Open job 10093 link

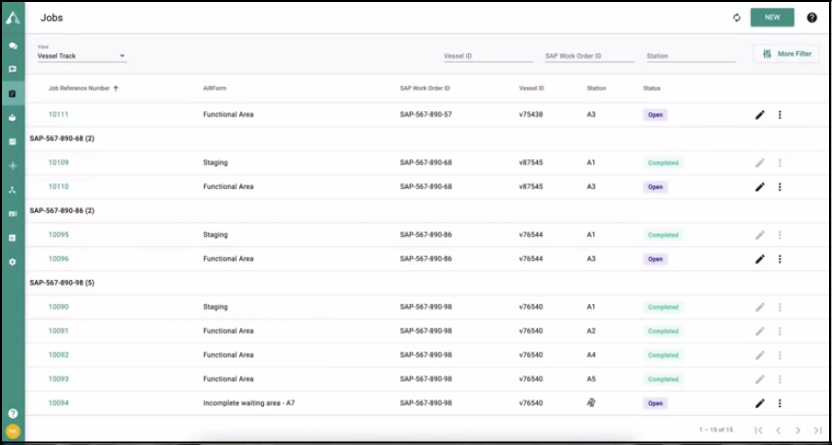pos(58,379)
